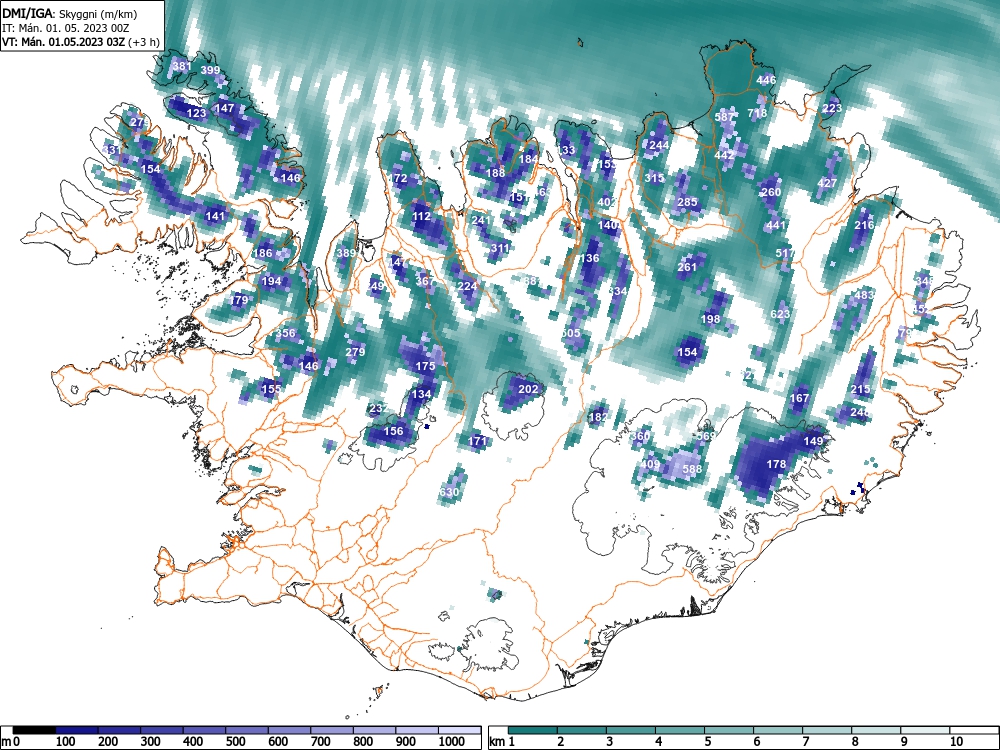Click the value 224 on the map
This screenshot has height=750, width=1000.
(x=467, y=286)
